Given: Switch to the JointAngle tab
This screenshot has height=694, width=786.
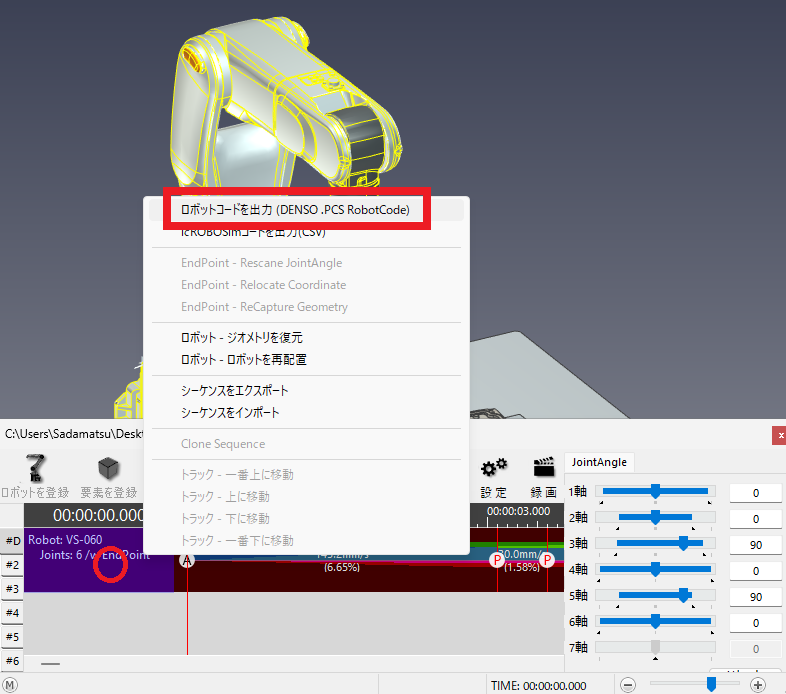Looking at the screenshot, I should (598, 461).
